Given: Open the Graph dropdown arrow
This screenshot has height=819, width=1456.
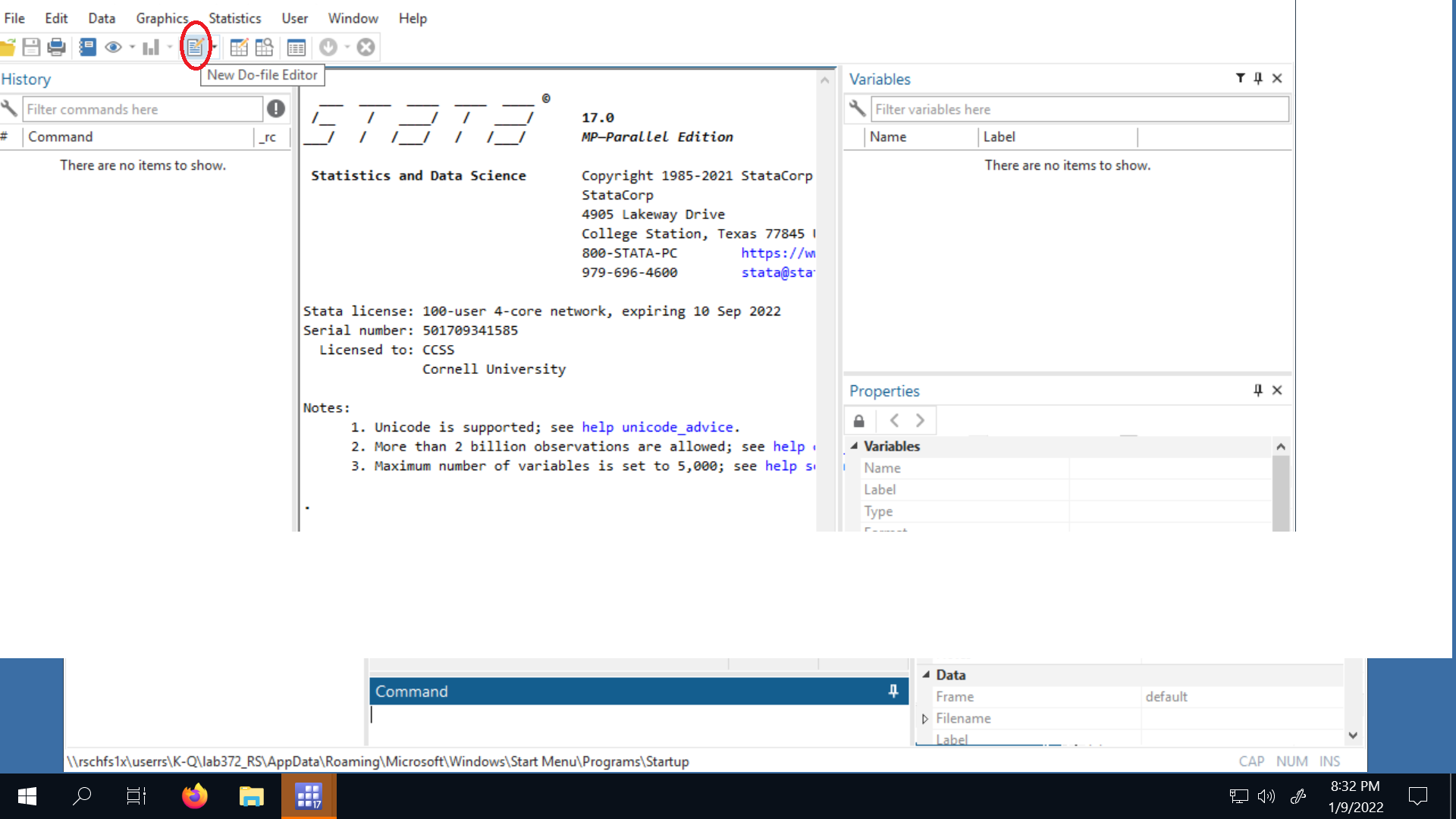Looking at the screenshot, I should tap(170, 47).
